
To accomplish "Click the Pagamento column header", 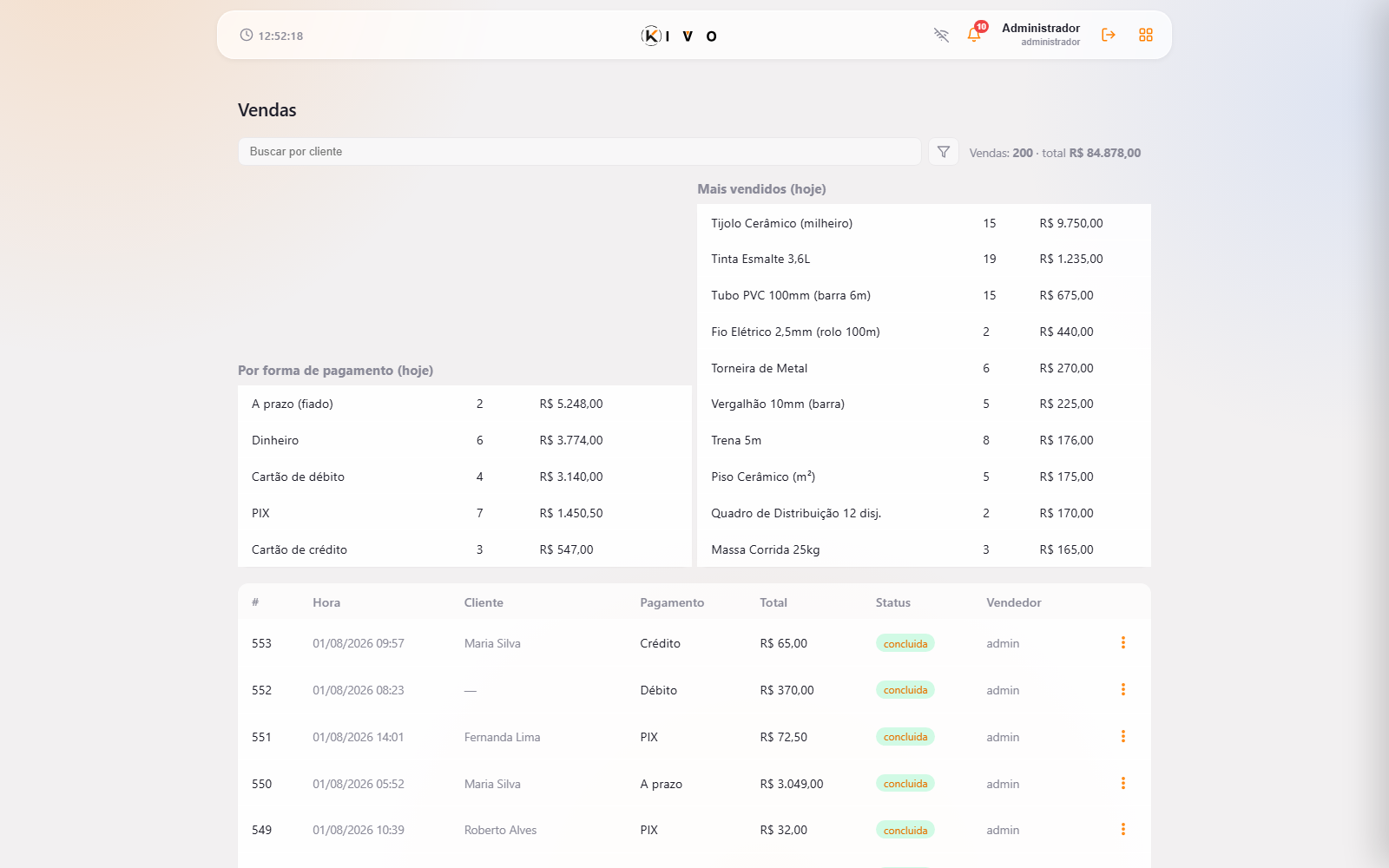I will coord(672,602).
